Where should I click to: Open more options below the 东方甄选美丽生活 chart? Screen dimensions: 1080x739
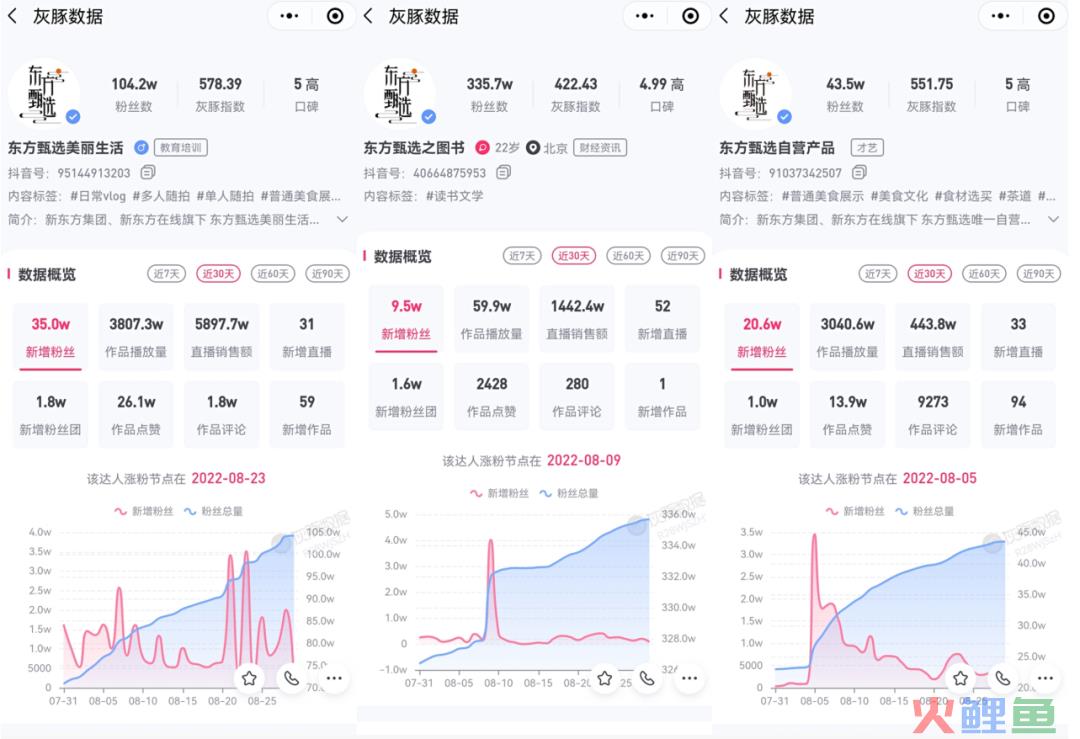334,678
